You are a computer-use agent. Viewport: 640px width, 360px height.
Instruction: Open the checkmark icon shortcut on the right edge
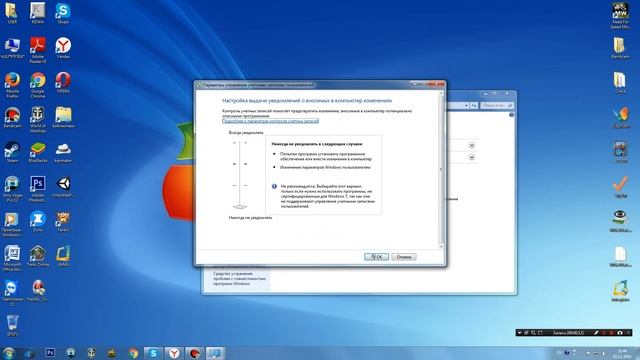click(x=620, y=187)
